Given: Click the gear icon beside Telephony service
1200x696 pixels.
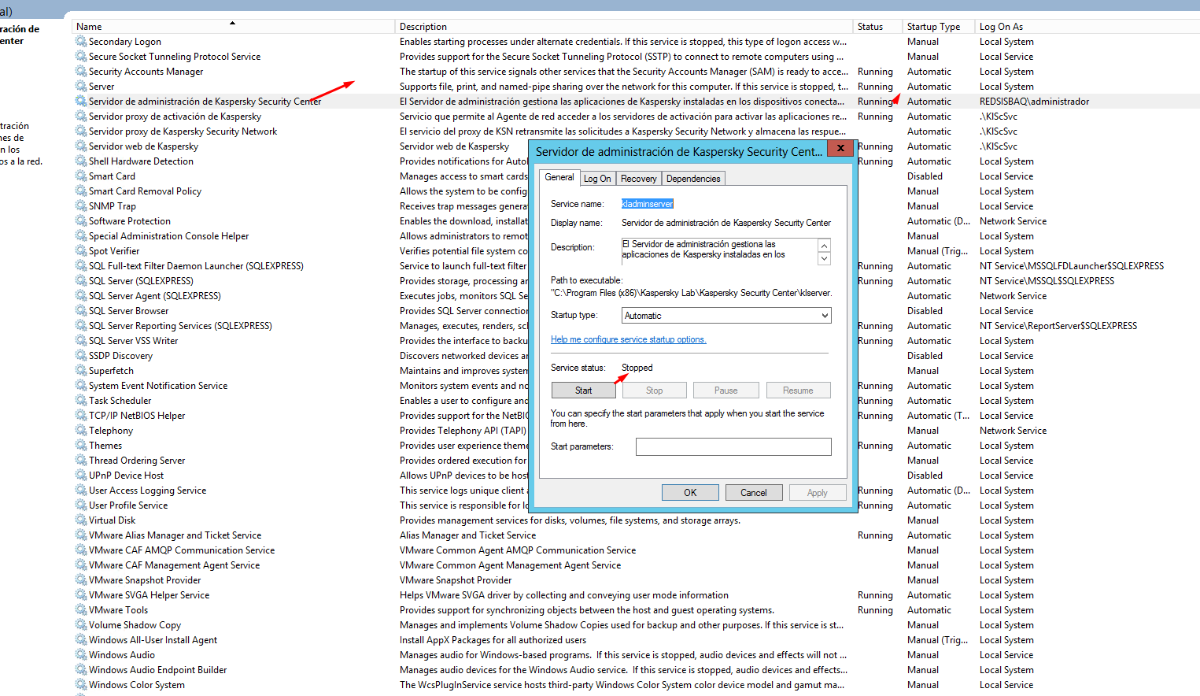Looking at the screenshot, I should (x=81, y=431).
